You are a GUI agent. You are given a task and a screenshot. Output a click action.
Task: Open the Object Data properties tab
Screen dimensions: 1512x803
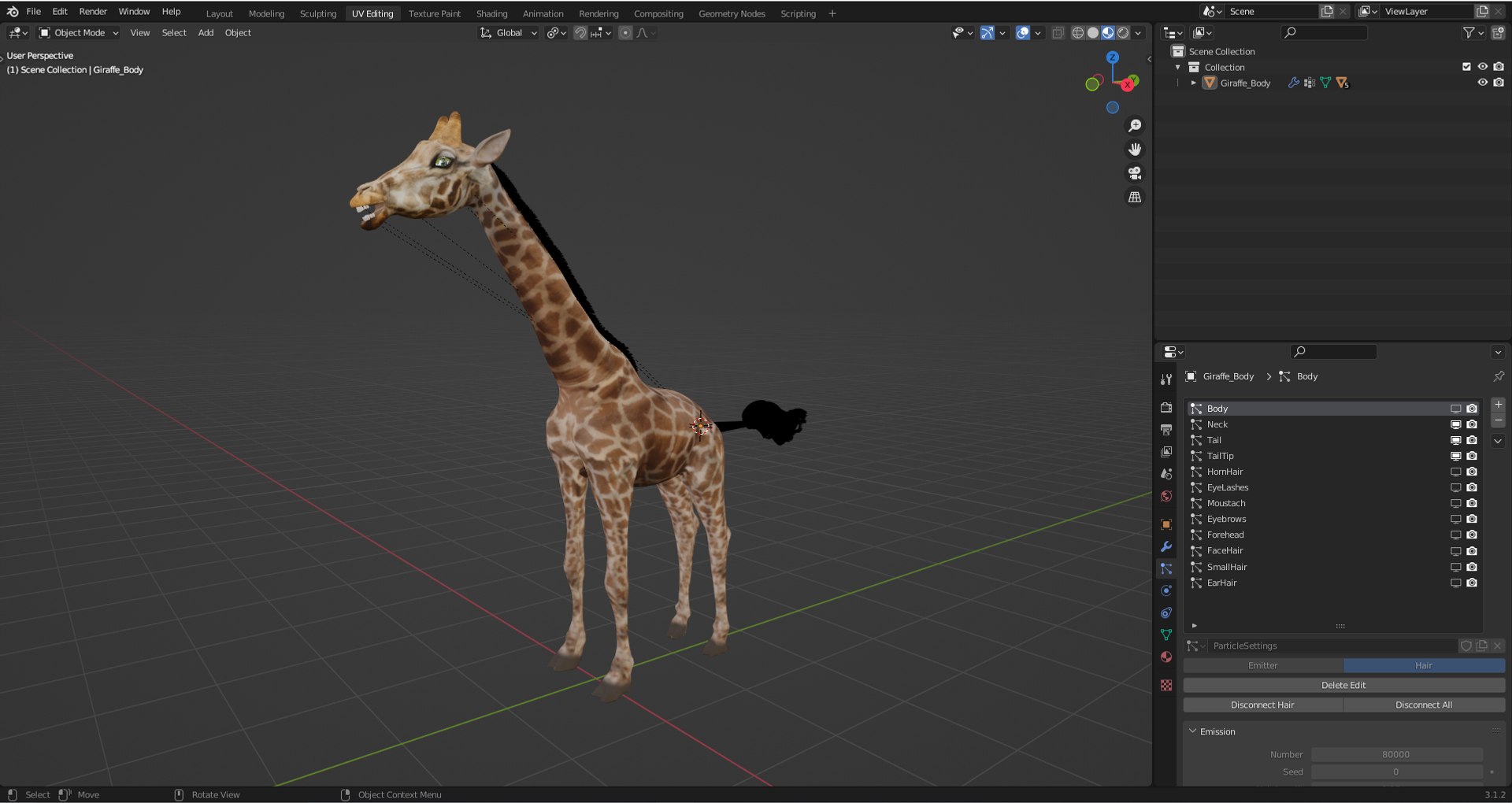pyautogui.click(x=1166, y=635)
